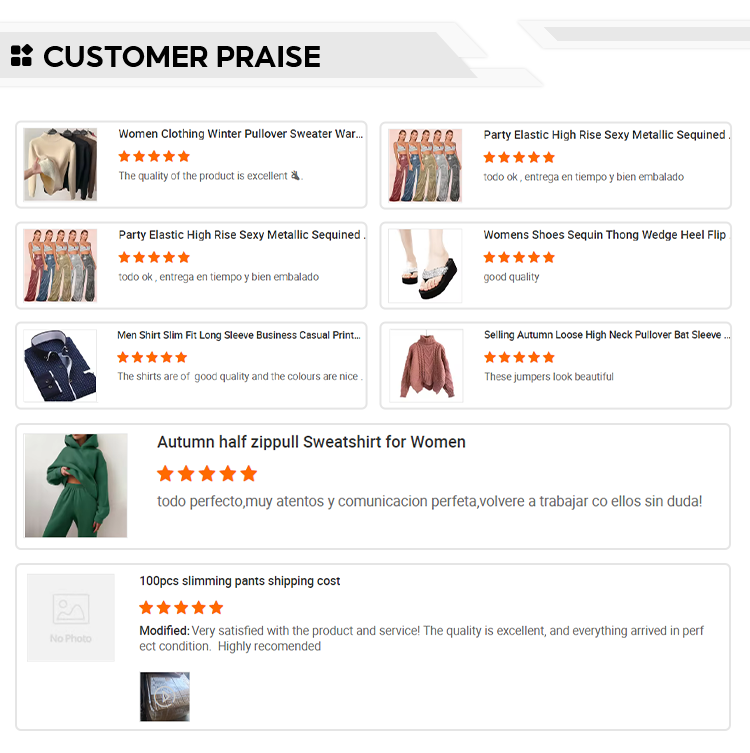Click Selling Autumn Loose High Neck Pullover title
The height and width of the screenshot is (753, 750).
pyautogui.click(x=607, y=335)
